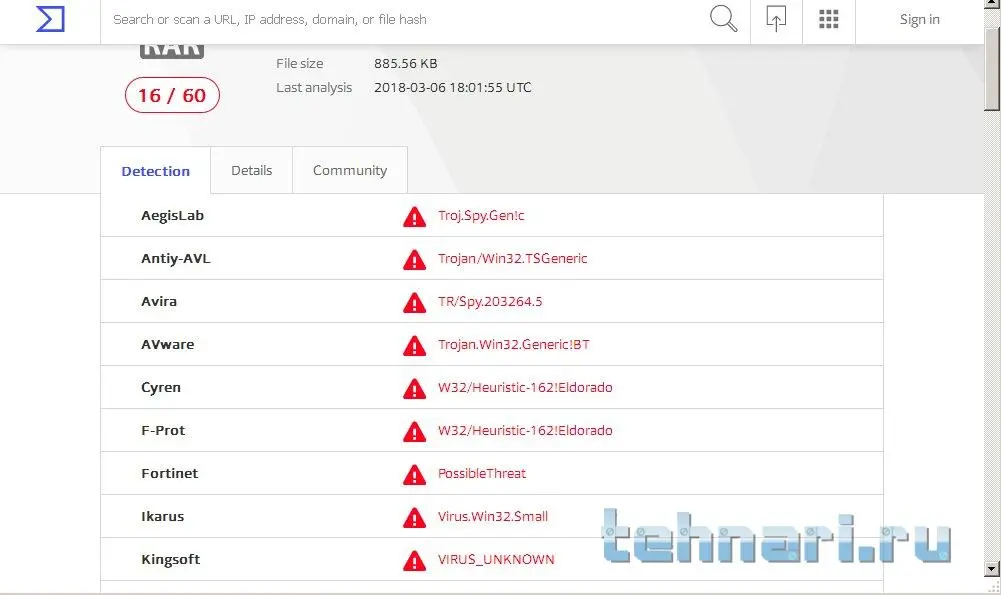The height and width of the screenshot is (595, 1001).
Task: Click the 16 / 60 detection ratio badge
Action: click(172, 95)
